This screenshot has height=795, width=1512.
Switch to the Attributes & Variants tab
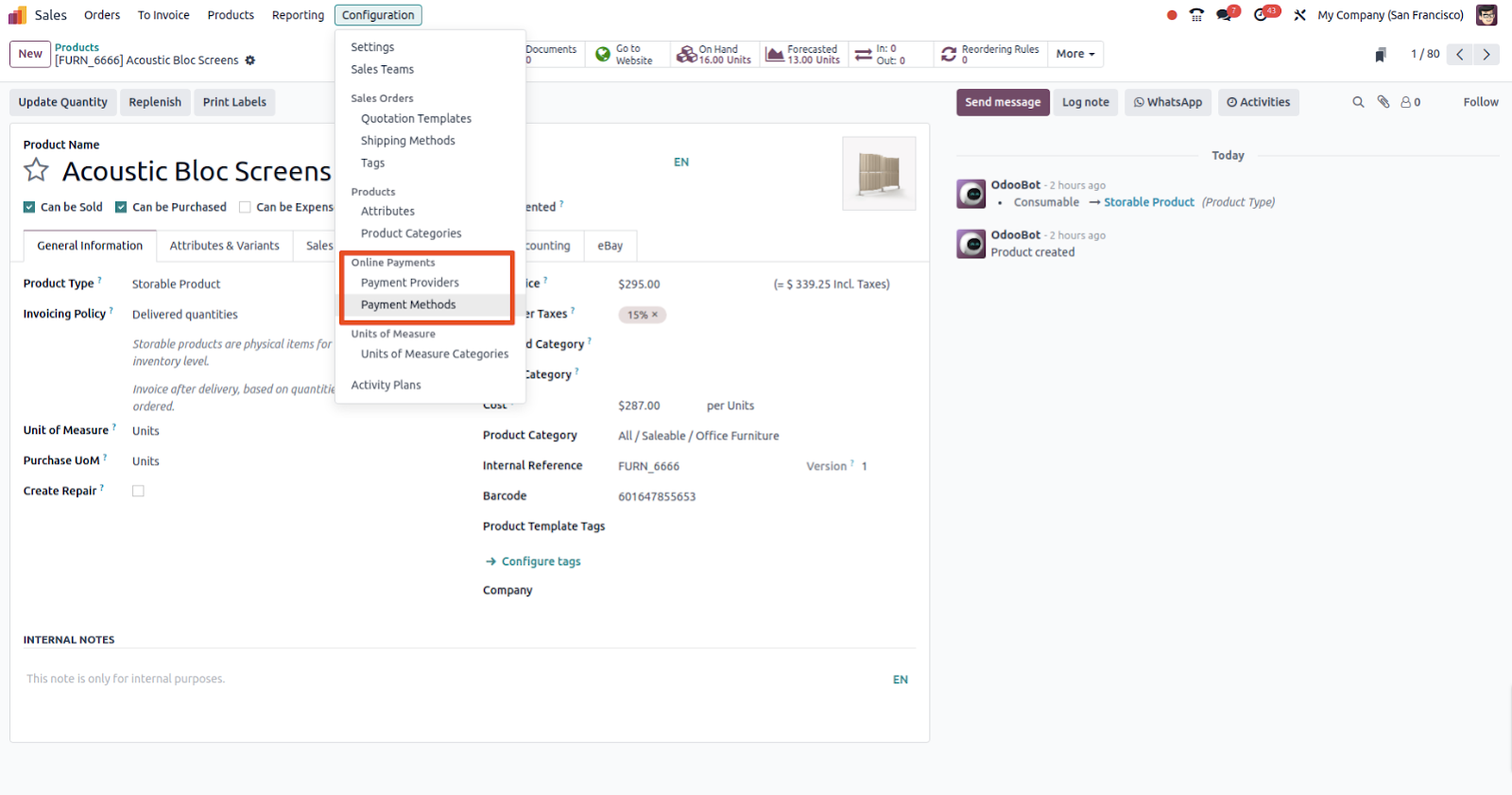[x=224, y=246]
